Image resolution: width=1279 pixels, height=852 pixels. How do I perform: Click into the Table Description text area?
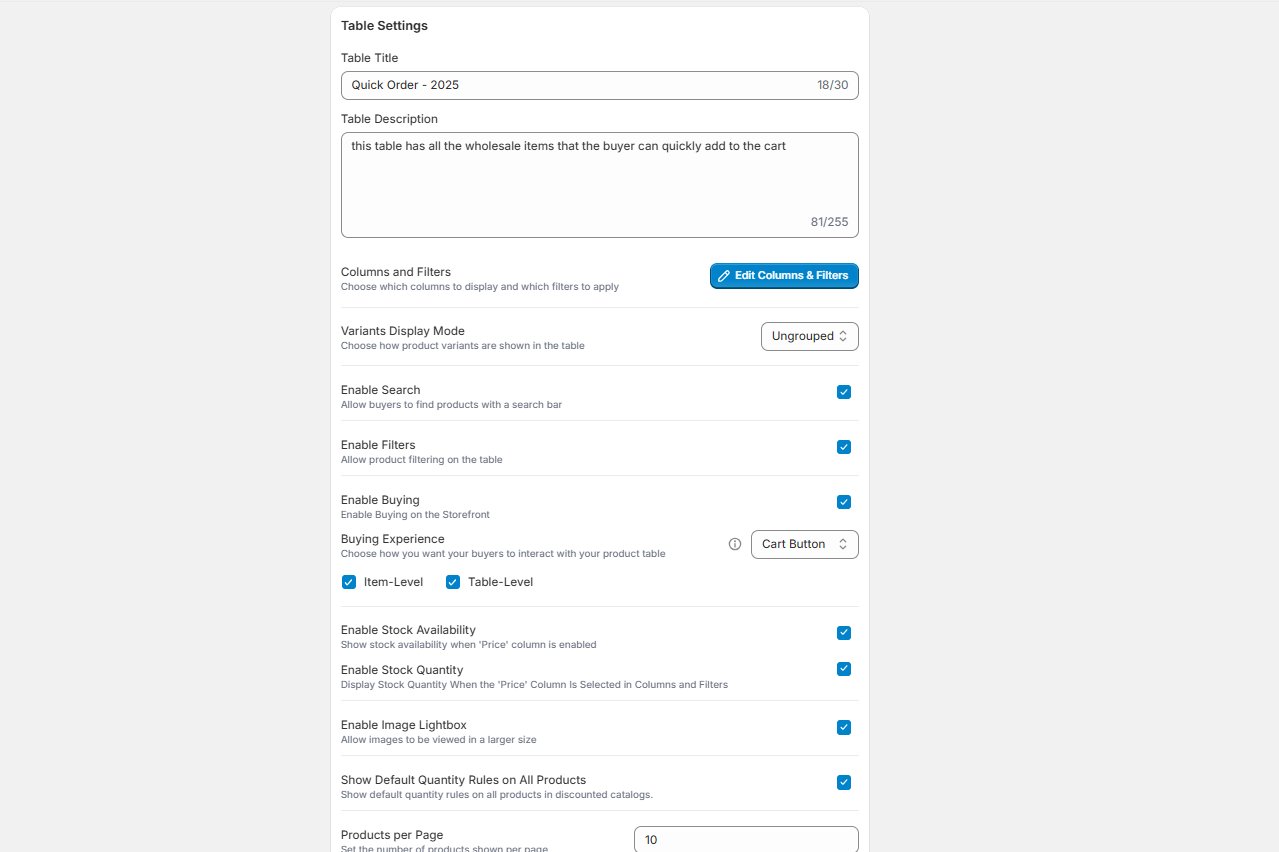[600, 185]
